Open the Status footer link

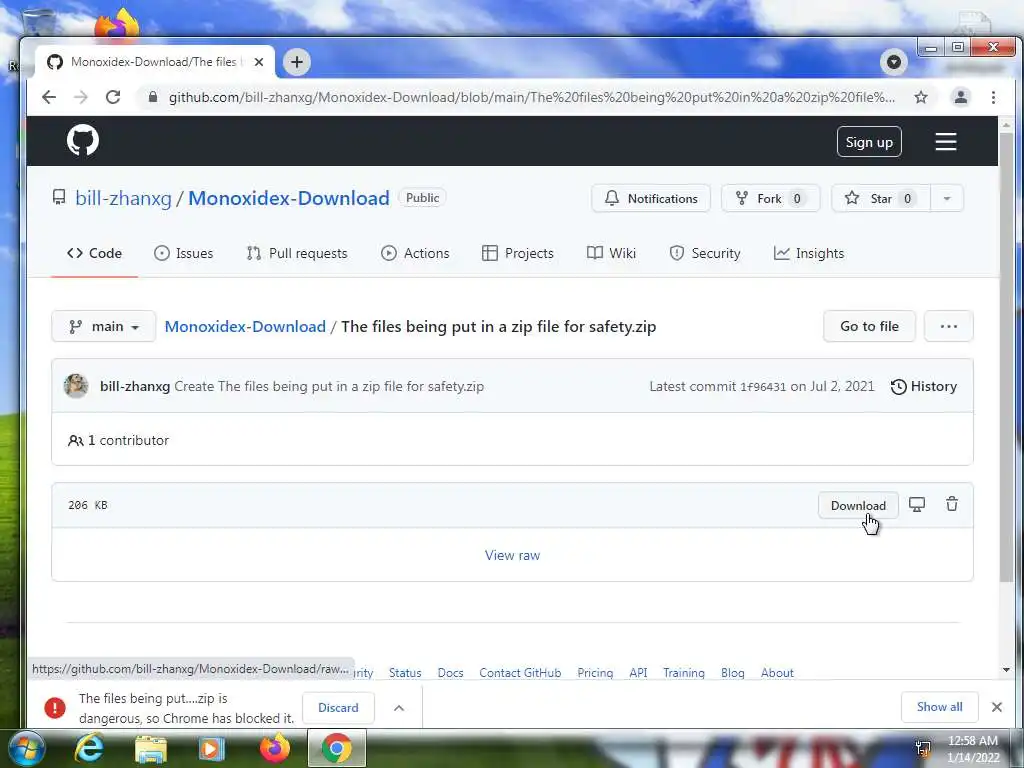click(405, 673)
